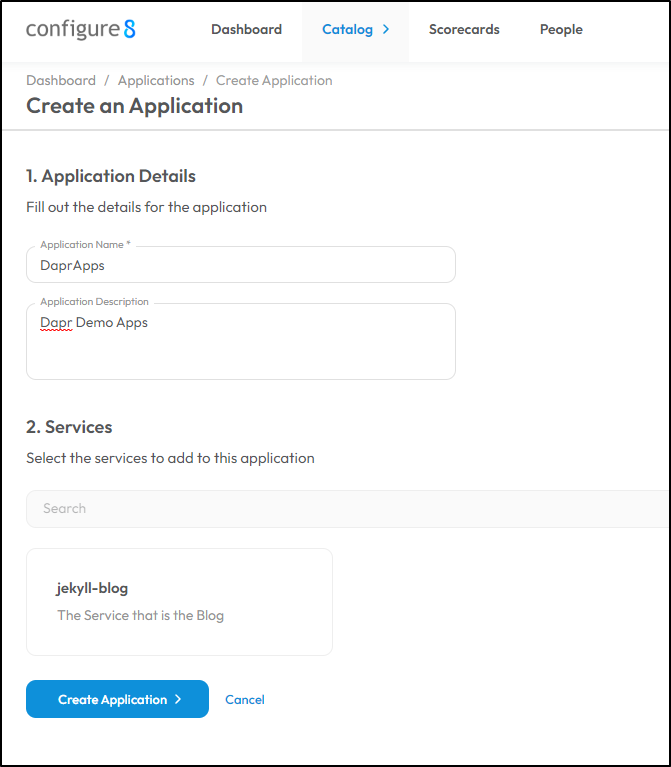
Task: Click the Create Application breadcrumb
Action: pyautogui.click(x=274, y=80)
